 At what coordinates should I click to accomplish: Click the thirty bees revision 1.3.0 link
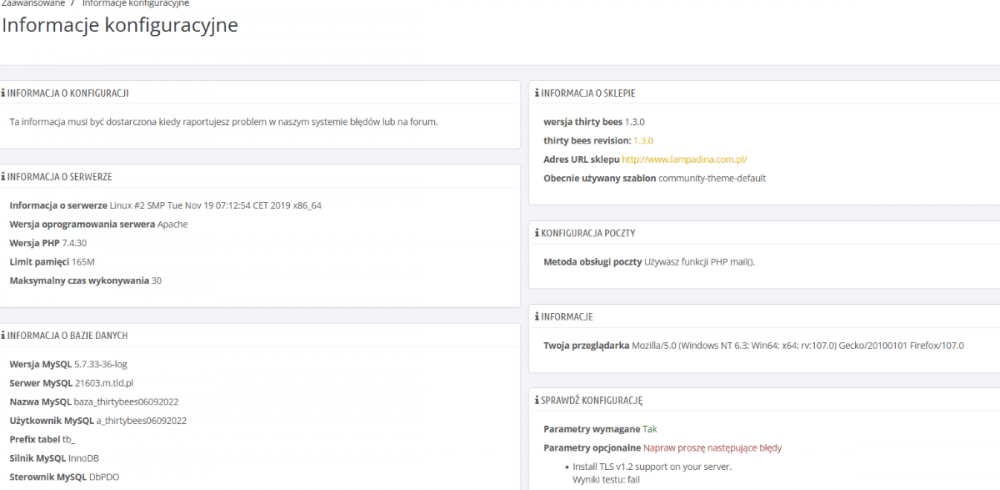click(x=643, y=140)
